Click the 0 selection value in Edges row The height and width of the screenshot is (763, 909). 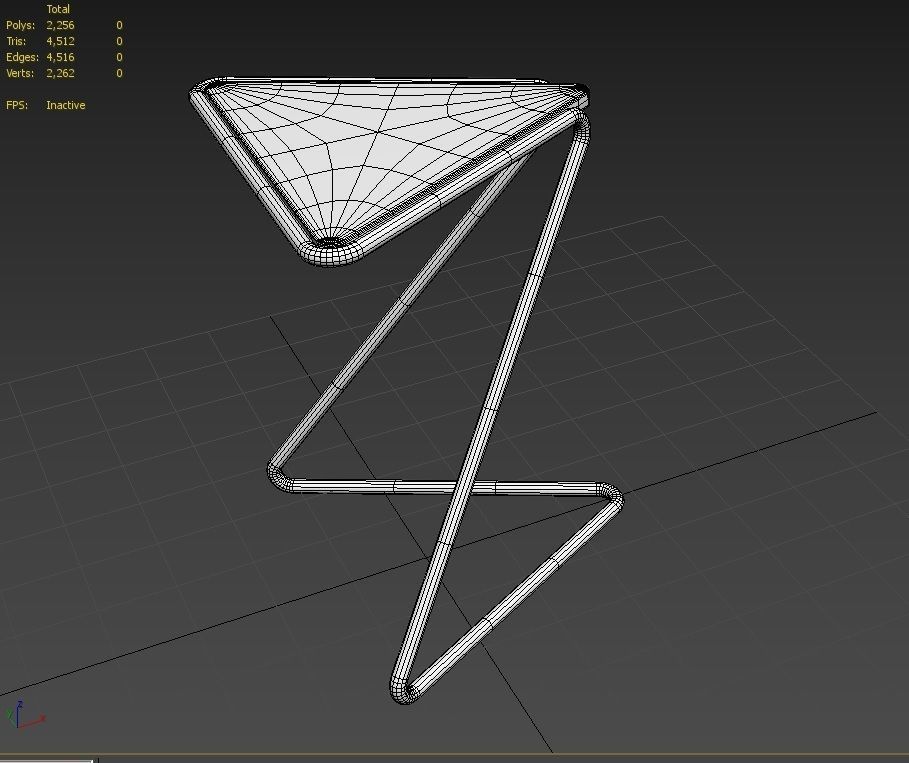point(119,57)
